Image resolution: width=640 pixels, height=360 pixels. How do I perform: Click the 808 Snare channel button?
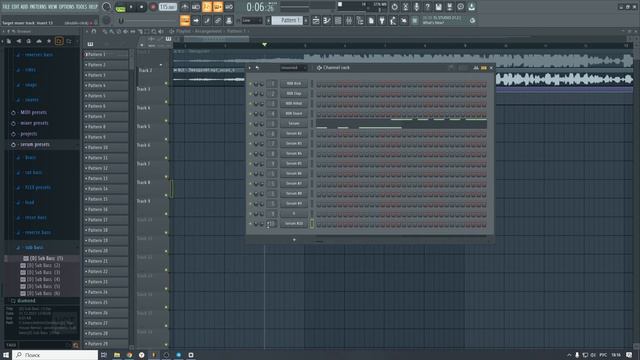pyautogui.click(x=293, y=113)
